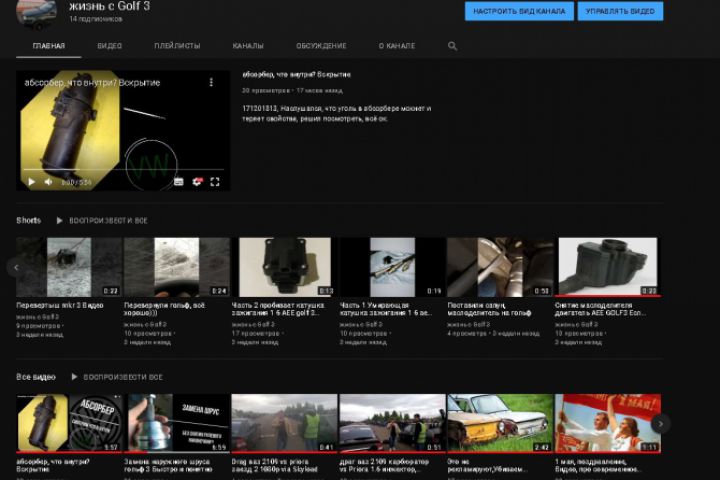This screenshot has height=480, width=720.
Task: Open the Абсорбер thumbnail in all videos
Action: click(69, 424)
